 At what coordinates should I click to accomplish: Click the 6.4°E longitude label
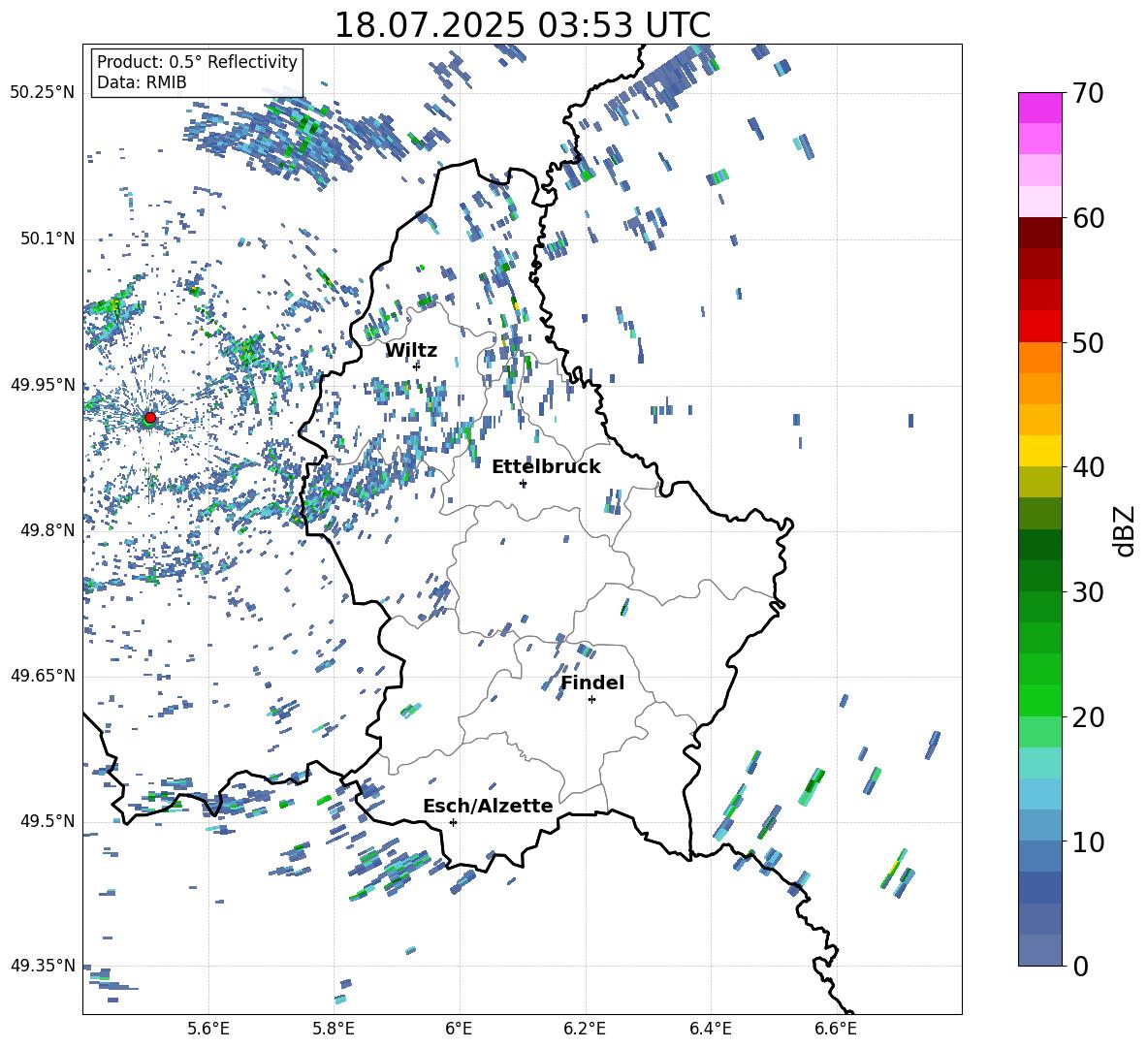(710, 1029)
